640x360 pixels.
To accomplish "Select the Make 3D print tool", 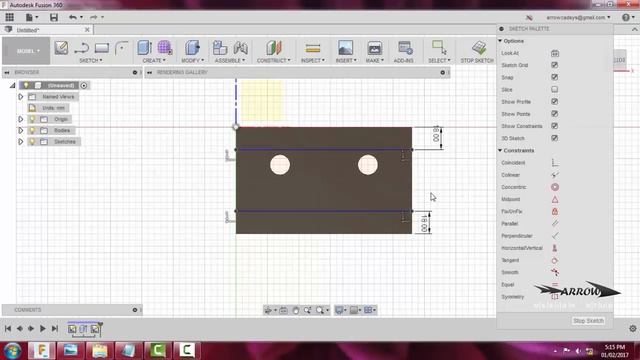I will click(x=374, y=48).
